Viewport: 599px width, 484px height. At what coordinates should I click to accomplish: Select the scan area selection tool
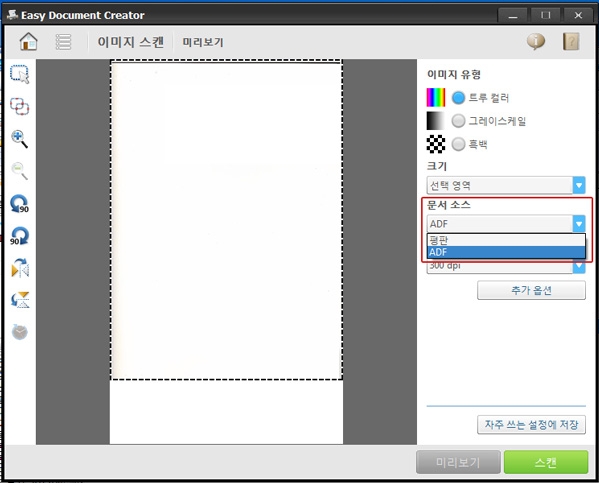(x=19, y=74)
